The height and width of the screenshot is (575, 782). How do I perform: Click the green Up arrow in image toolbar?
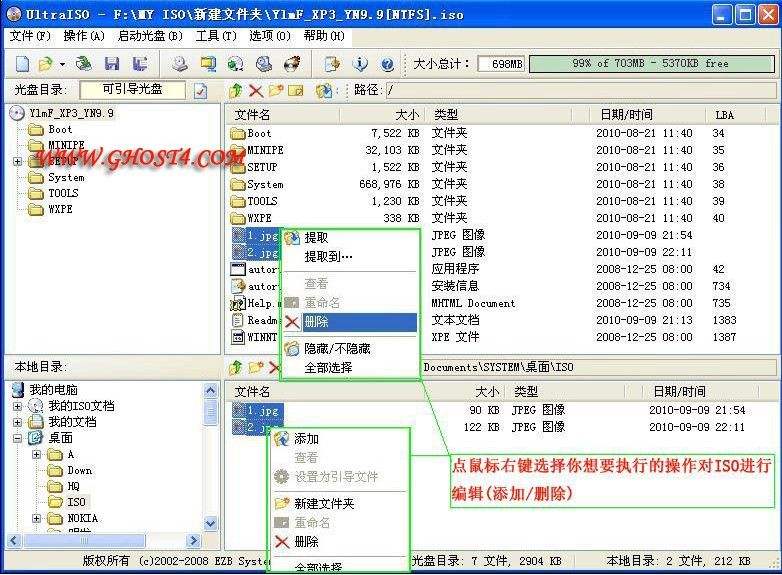point(236,90)
